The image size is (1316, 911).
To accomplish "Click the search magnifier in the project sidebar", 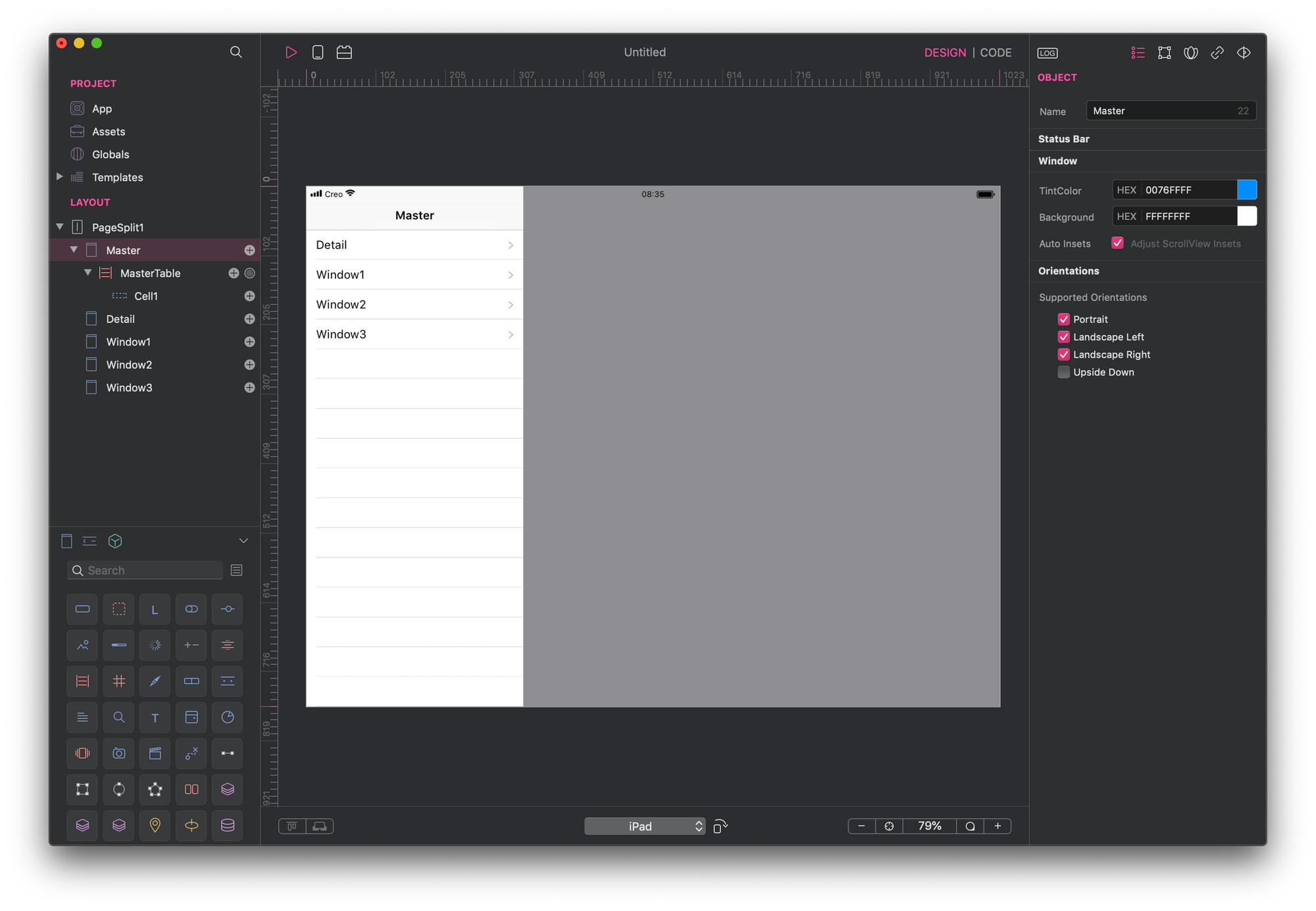I will pos(236,52).
